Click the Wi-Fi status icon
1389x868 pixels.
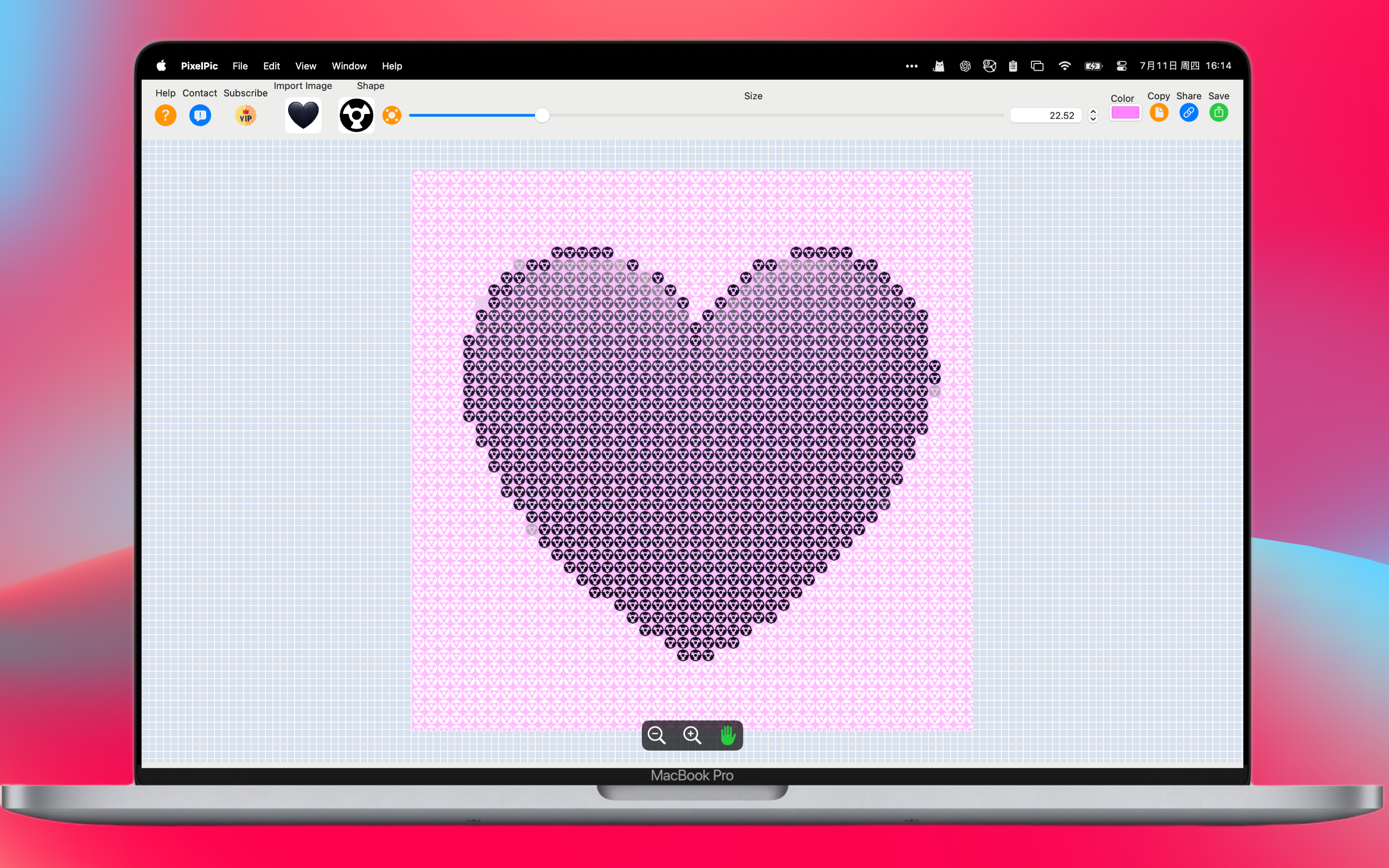point(1064,66)
